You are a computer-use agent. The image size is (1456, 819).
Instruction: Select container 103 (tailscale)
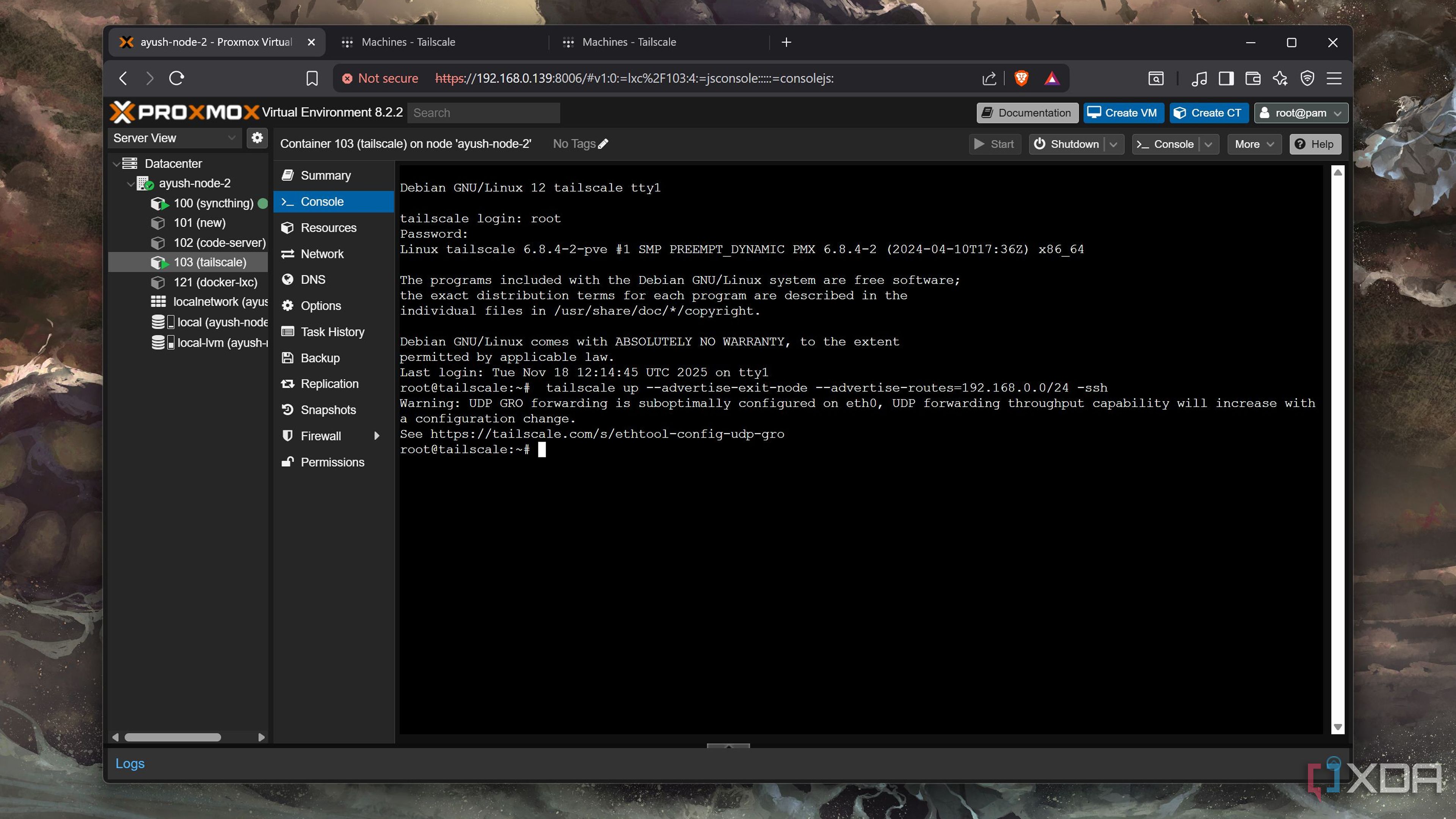point(188,262)
